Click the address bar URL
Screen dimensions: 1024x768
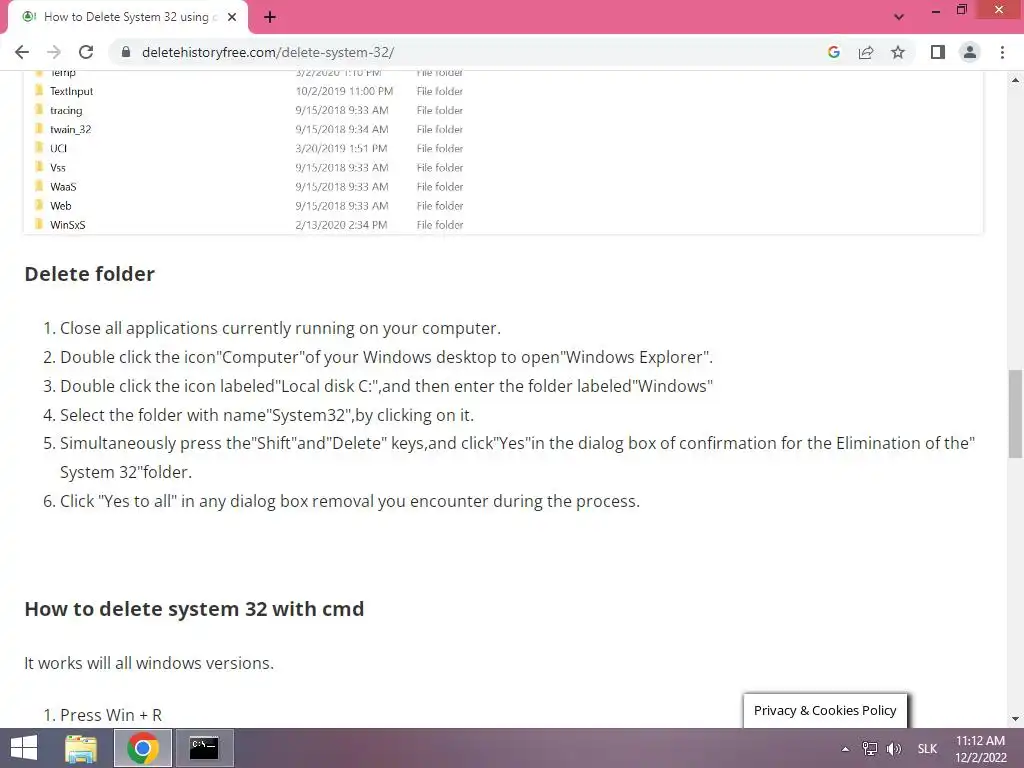point(268,52)
